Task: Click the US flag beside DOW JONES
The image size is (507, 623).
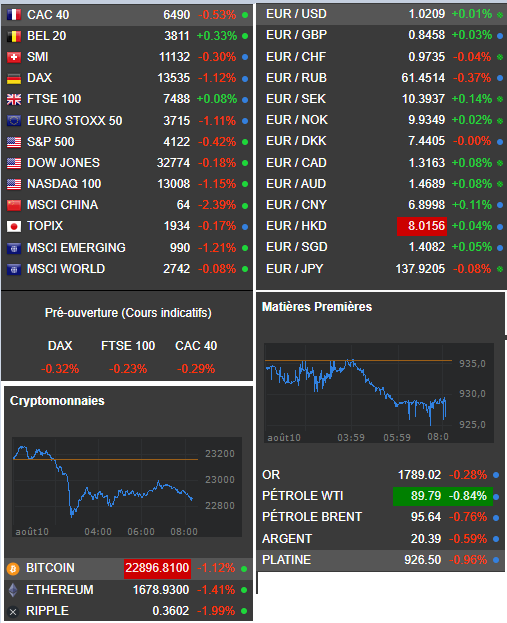Action: (x=14, y=163)
